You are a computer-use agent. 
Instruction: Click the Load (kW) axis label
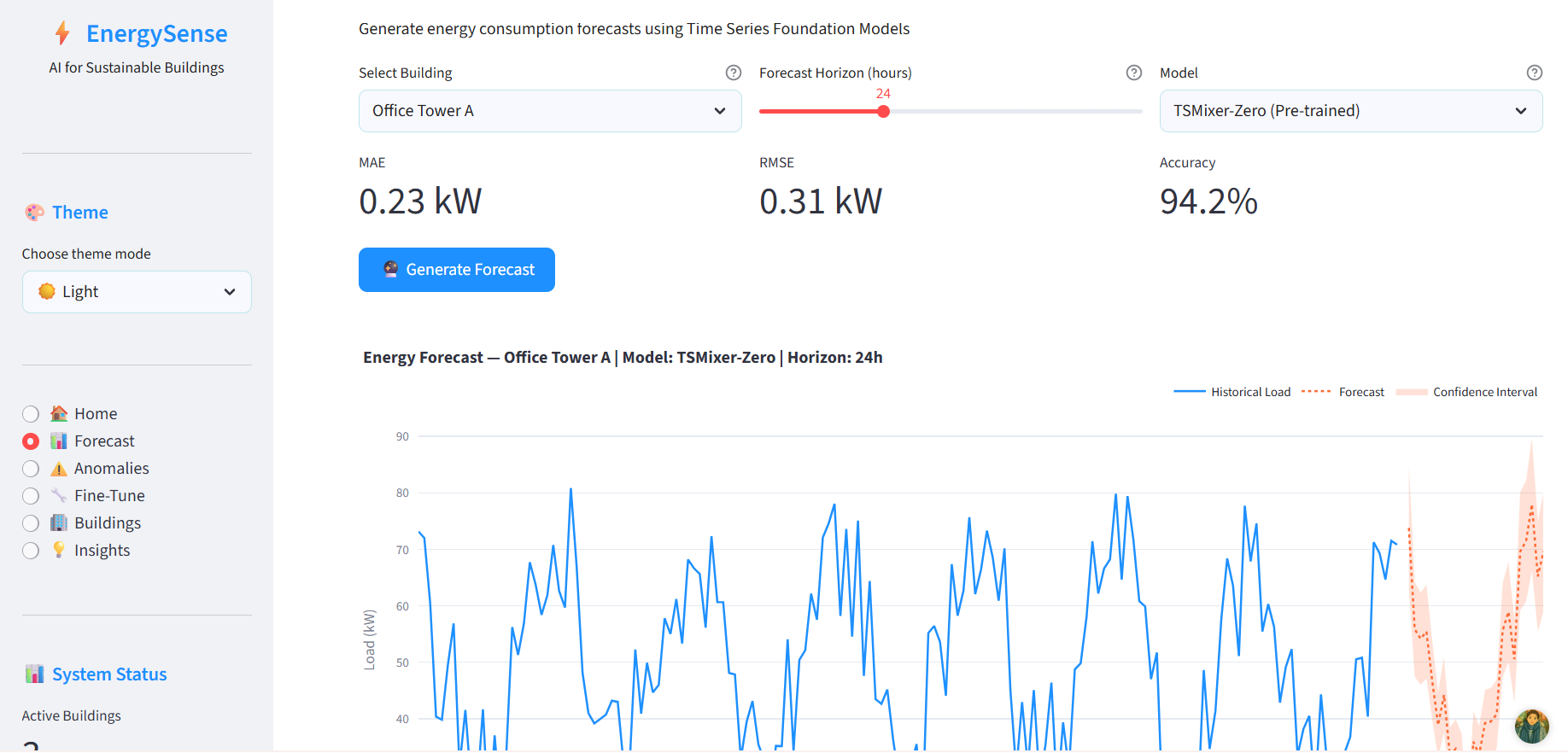(x=370, y=639)
